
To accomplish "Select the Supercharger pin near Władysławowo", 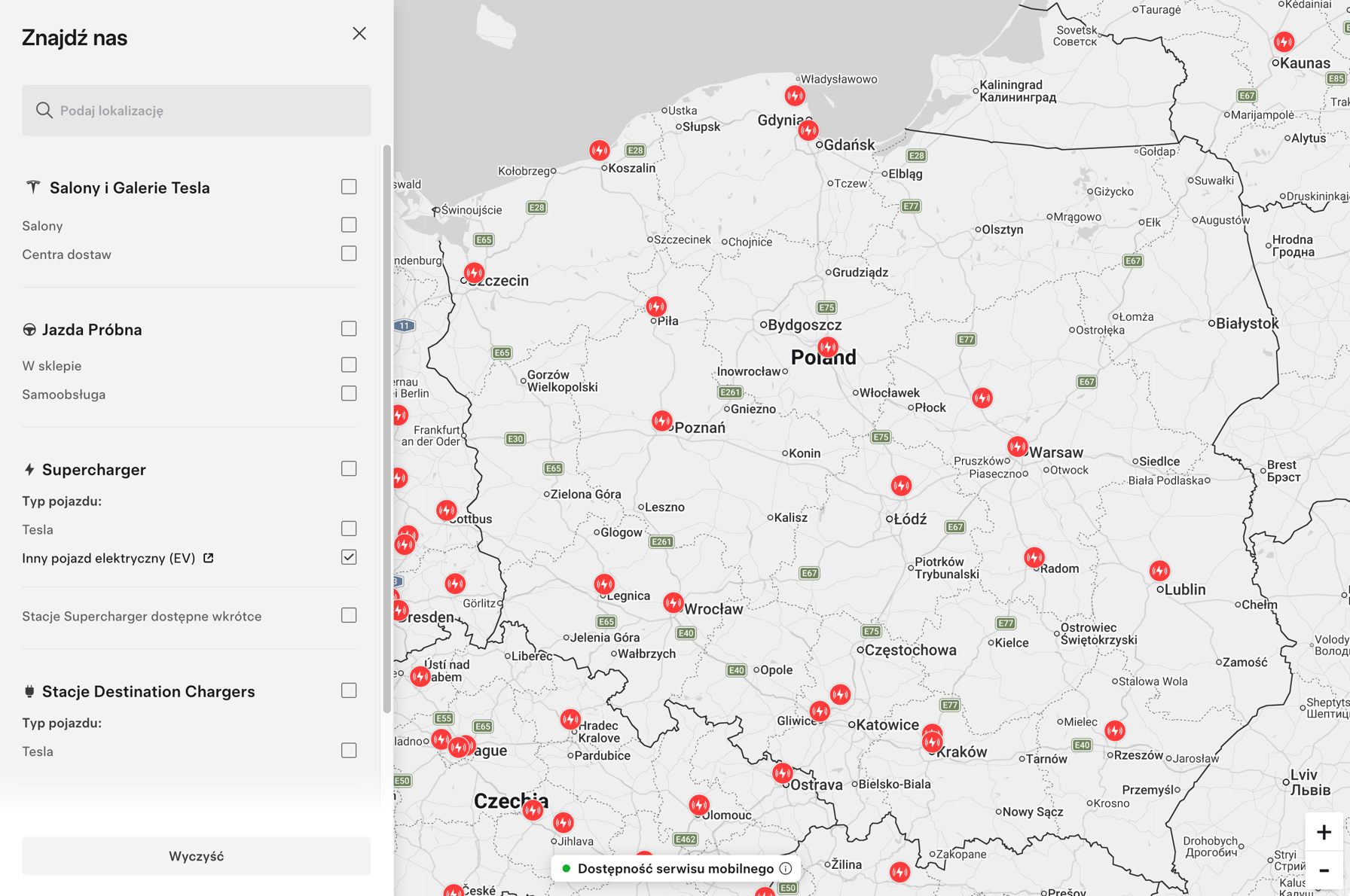I will pyautogui.click(x=795, y=96).
